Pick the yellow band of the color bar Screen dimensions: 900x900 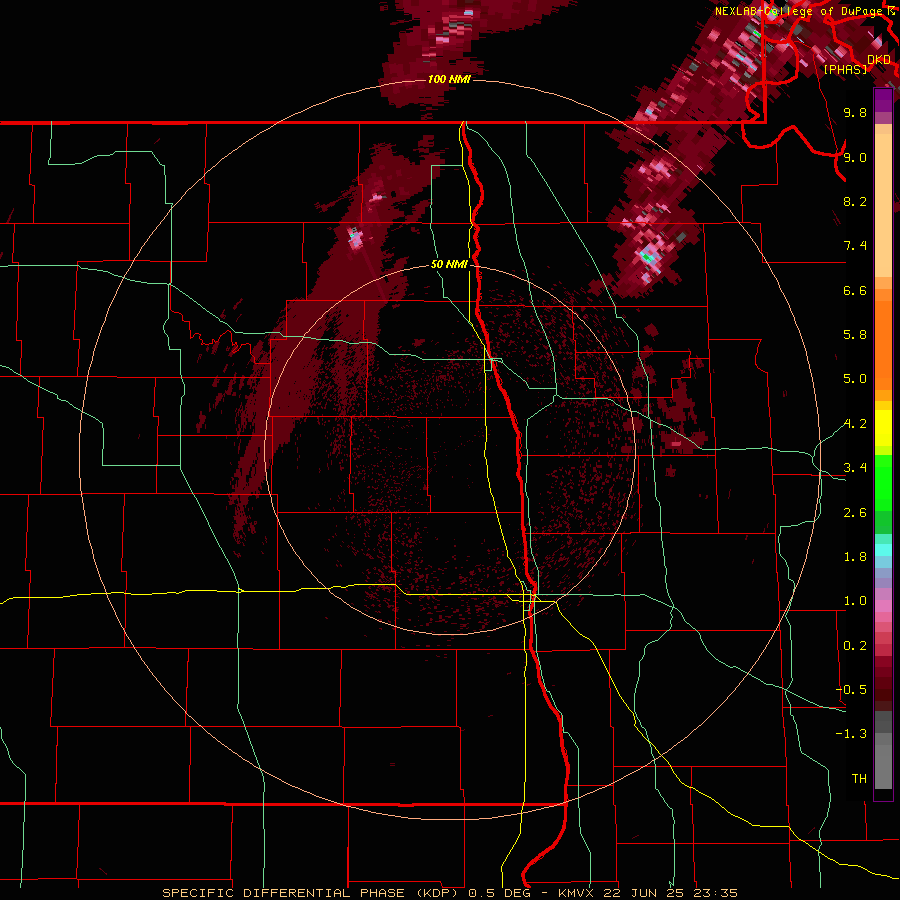(x=883, y=428)
